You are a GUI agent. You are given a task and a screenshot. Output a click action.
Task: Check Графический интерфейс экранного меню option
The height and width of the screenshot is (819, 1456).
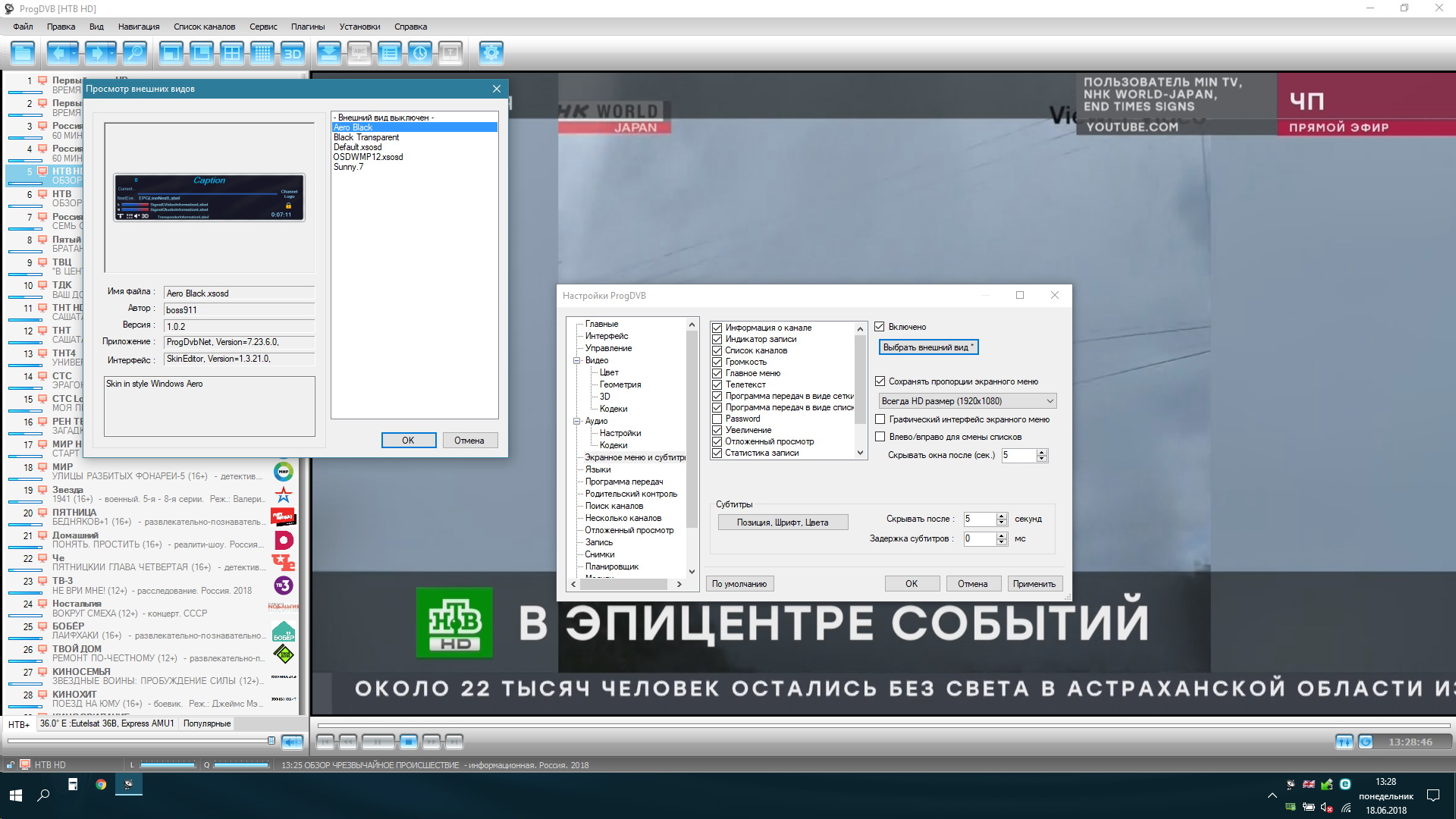pyautogui.click(x=880, y=419)
